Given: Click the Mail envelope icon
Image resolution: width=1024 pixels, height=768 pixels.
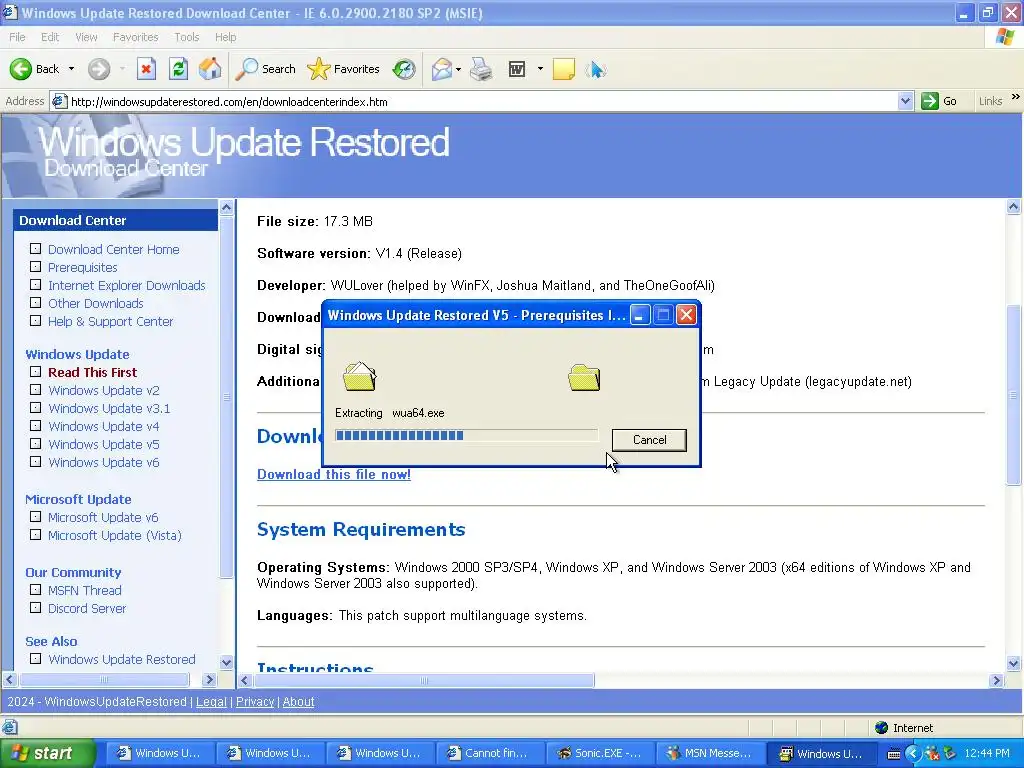Looking at the screenshot, I should (442, 69).
